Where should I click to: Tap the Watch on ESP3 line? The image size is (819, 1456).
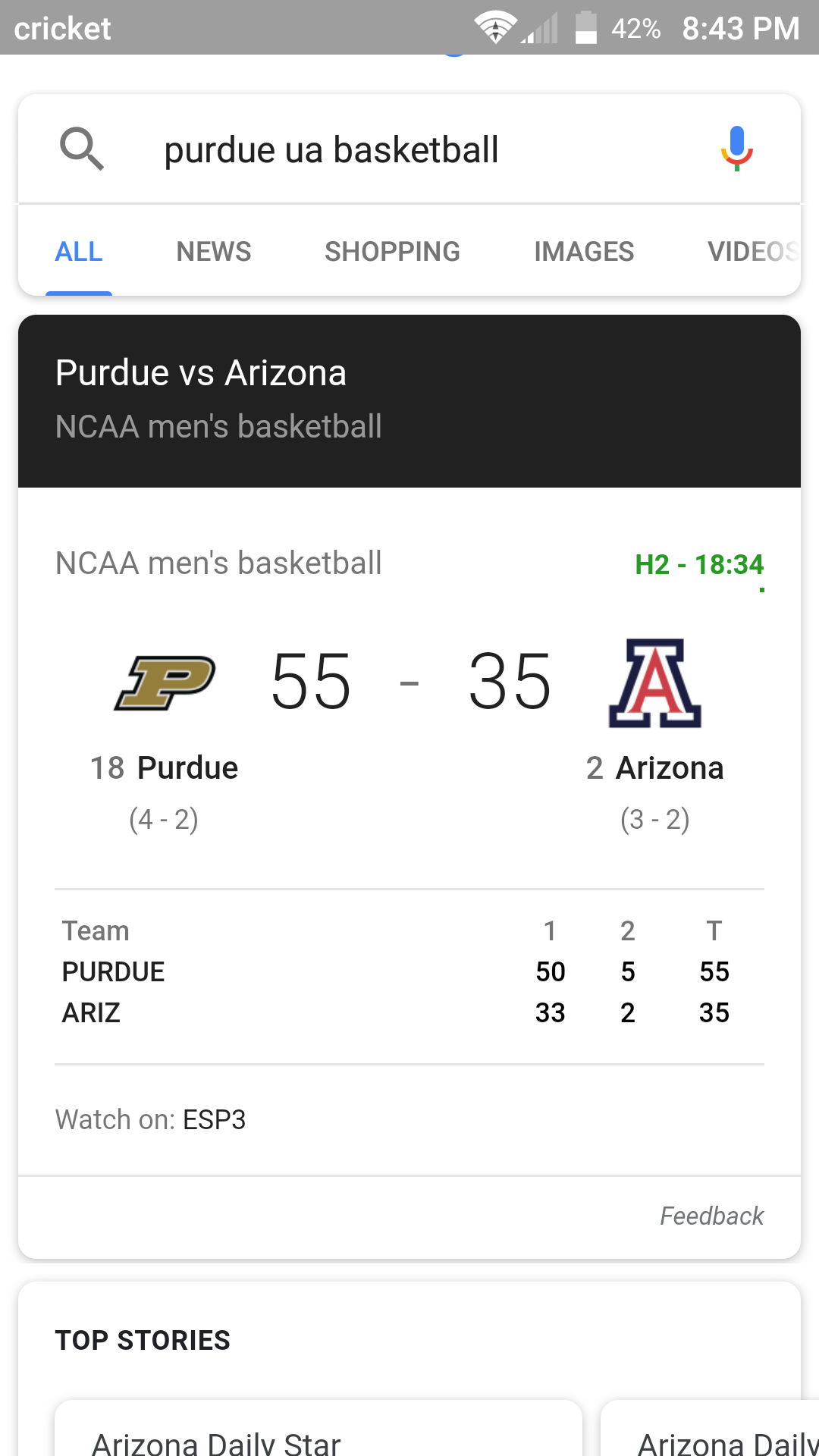(150, 1119)
